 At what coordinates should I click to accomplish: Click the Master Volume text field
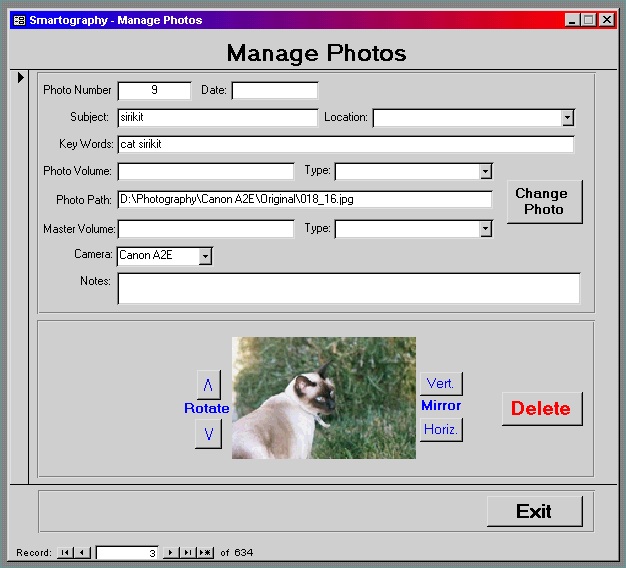click(x=206, y=229)
